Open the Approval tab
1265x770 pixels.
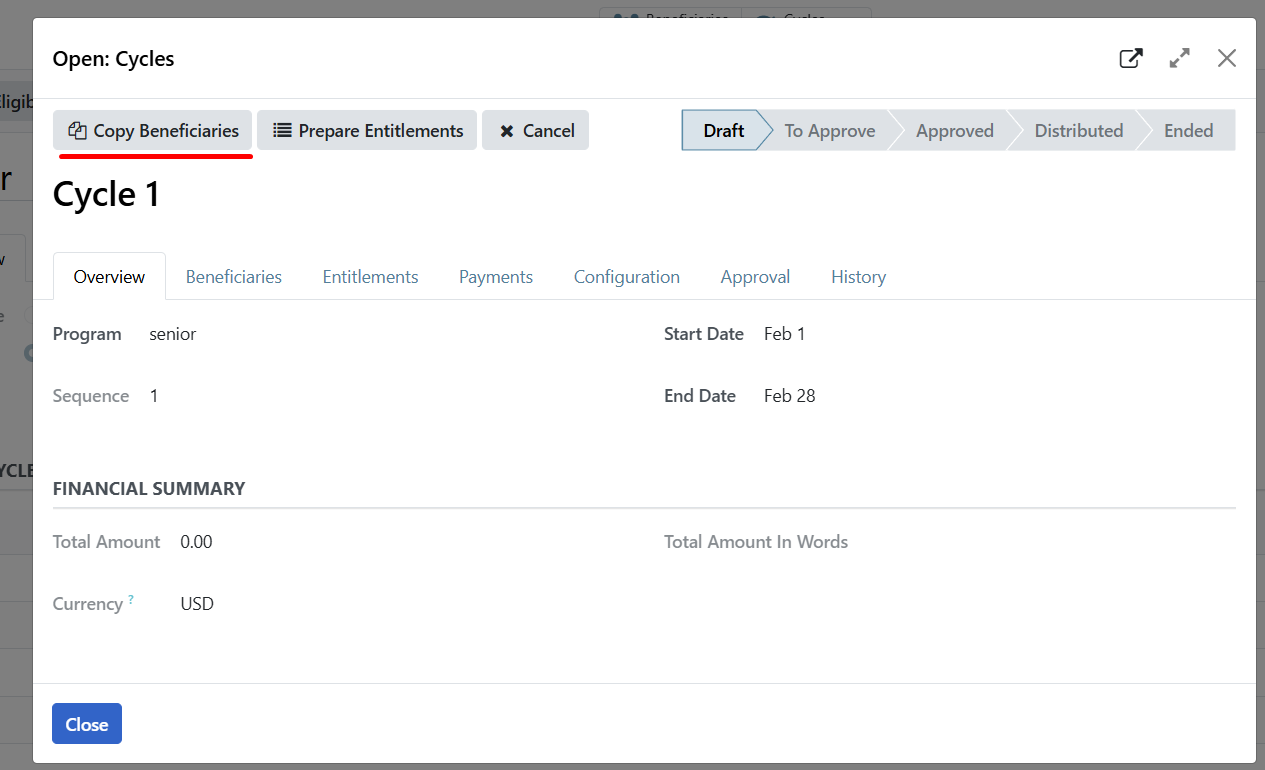[x=755, y=277]
